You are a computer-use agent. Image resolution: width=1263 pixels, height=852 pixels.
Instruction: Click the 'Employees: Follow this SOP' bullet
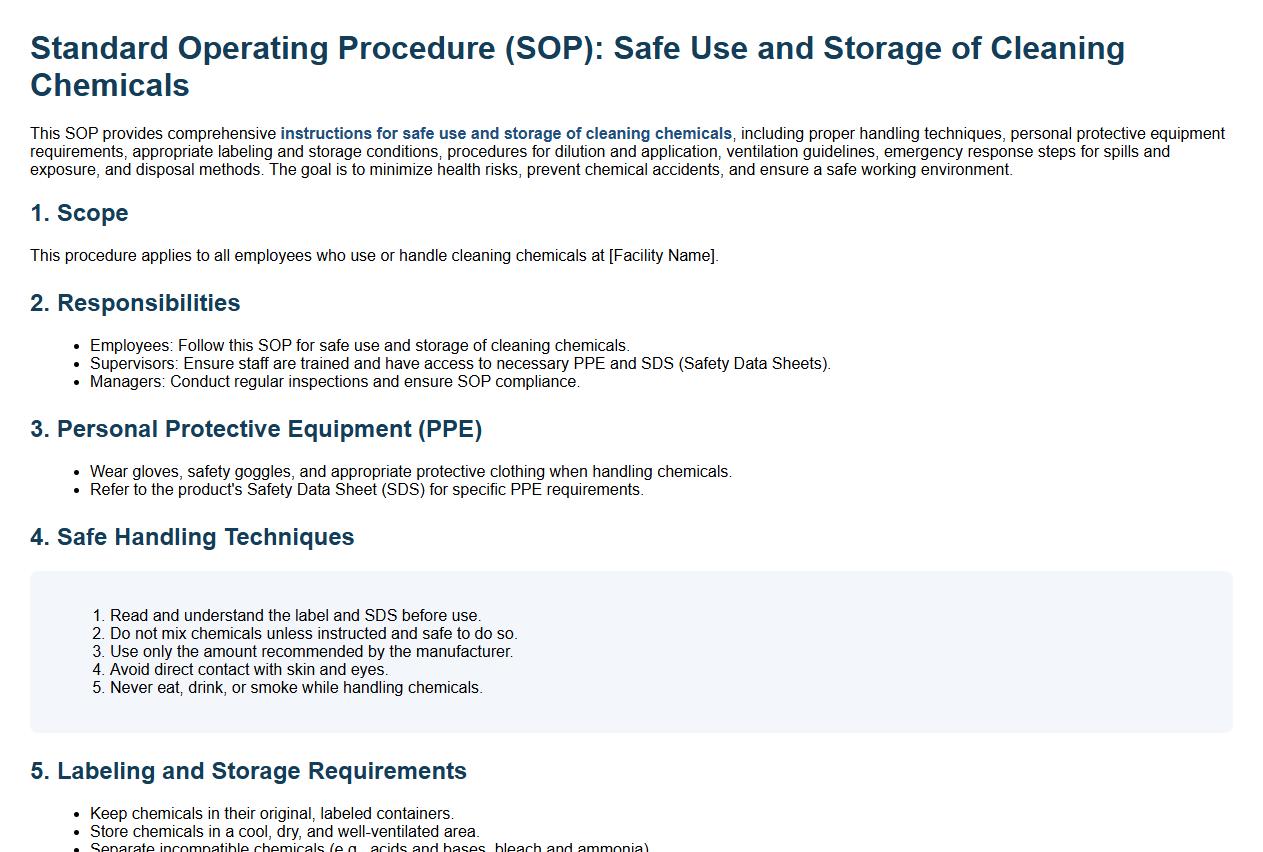(359, 346)
